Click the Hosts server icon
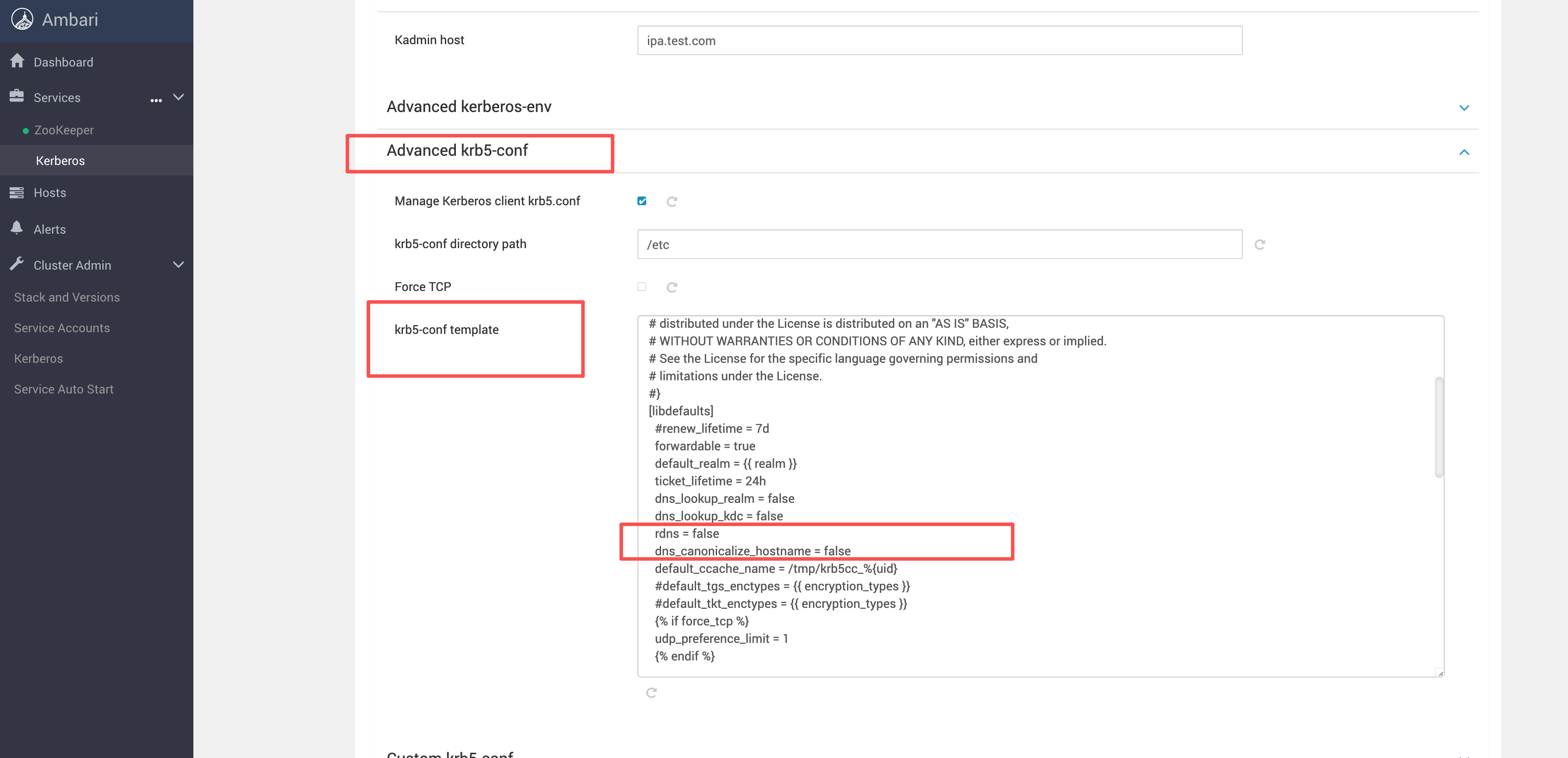The height and width of the screenshot is (758, 1568). click(x=17, y=193)
